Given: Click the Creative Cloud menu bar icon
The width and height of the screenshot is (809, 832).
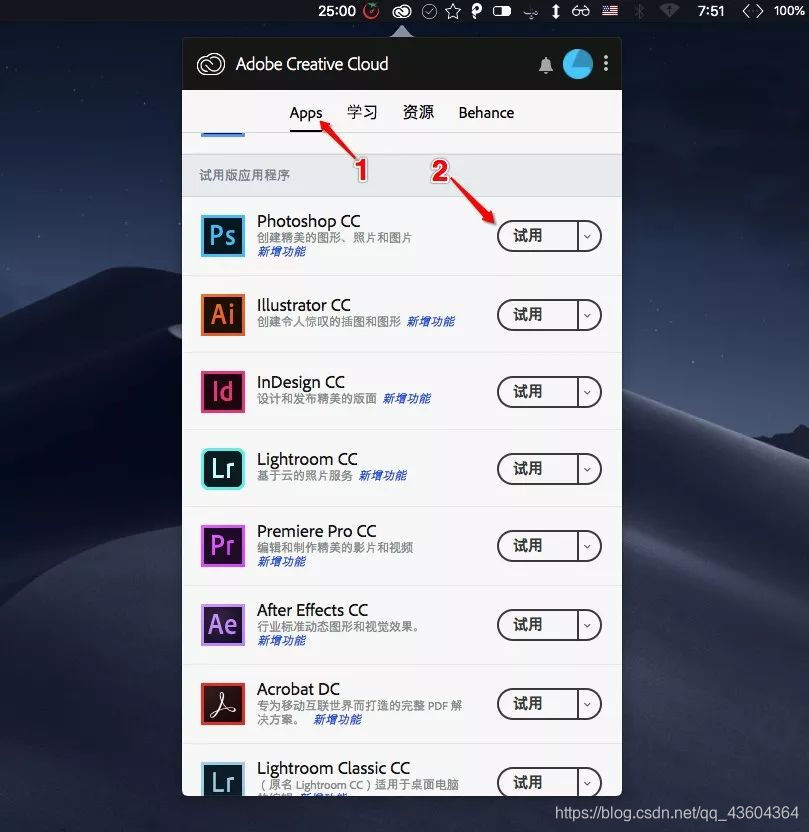Looking at the screenshot, I should tap(402, 11).
